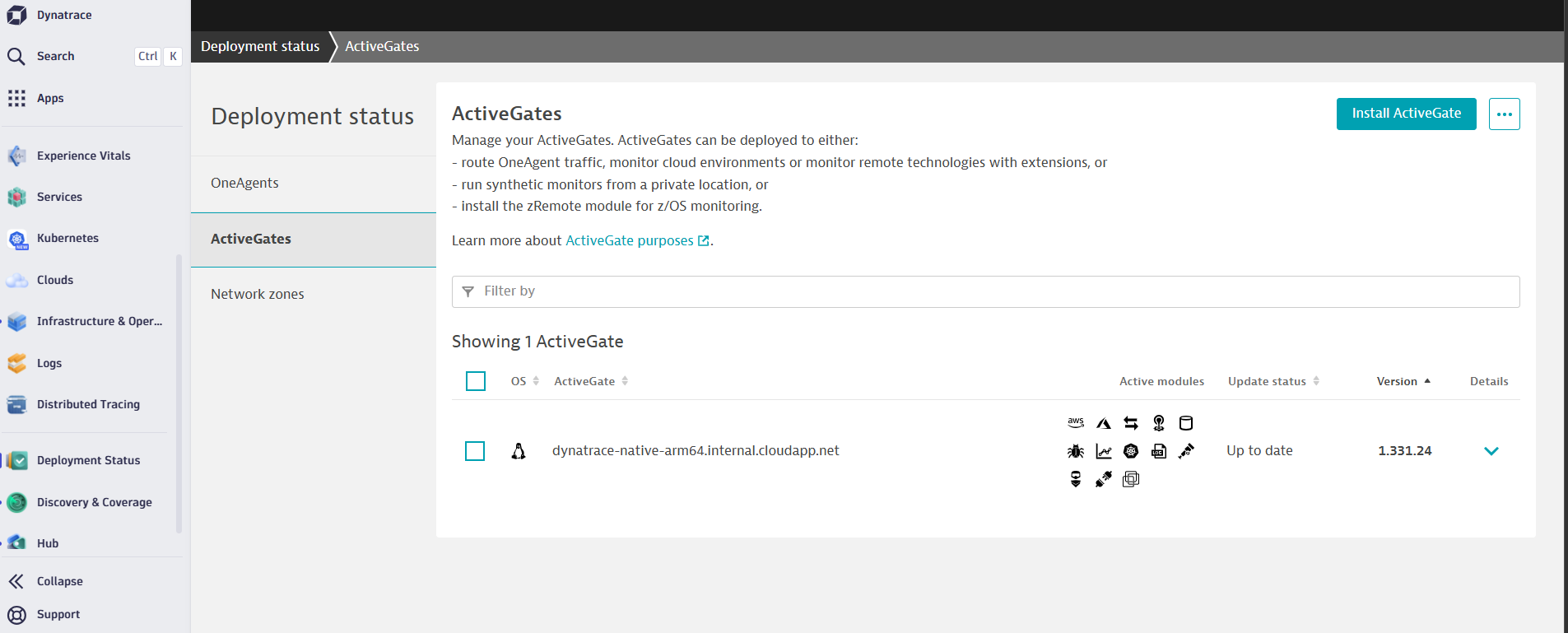Collapse the left navigation sidebar

click(x=59, y=581)
